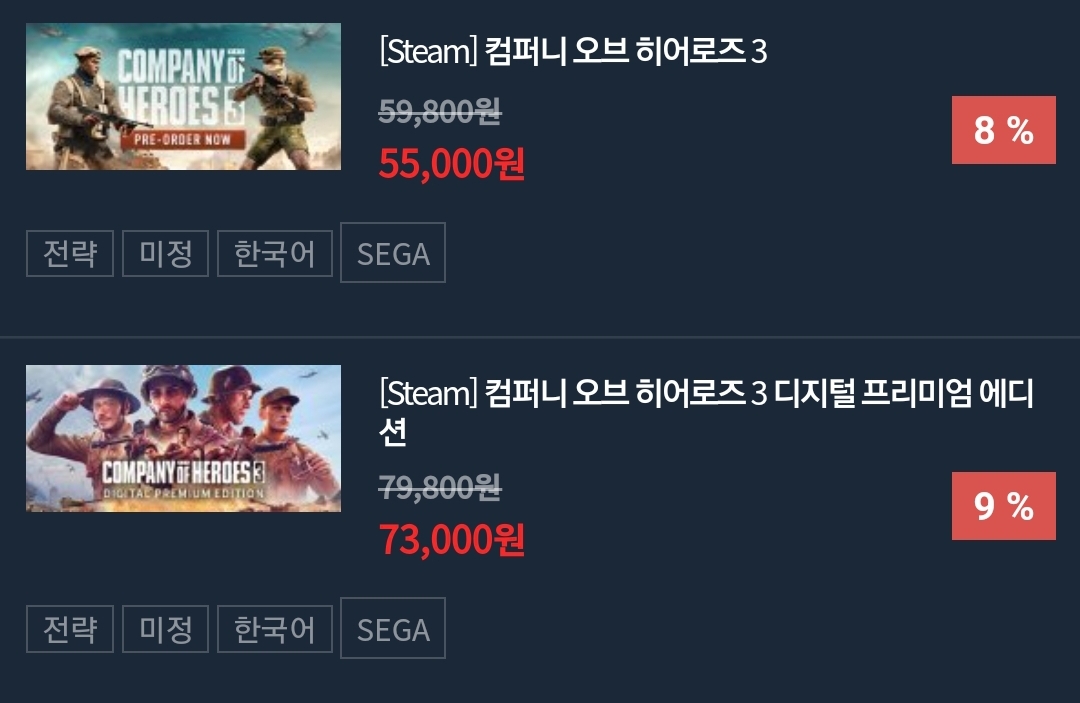
Task: Select the 미정 tag under the Premium Edition
Action: point(165,629)
